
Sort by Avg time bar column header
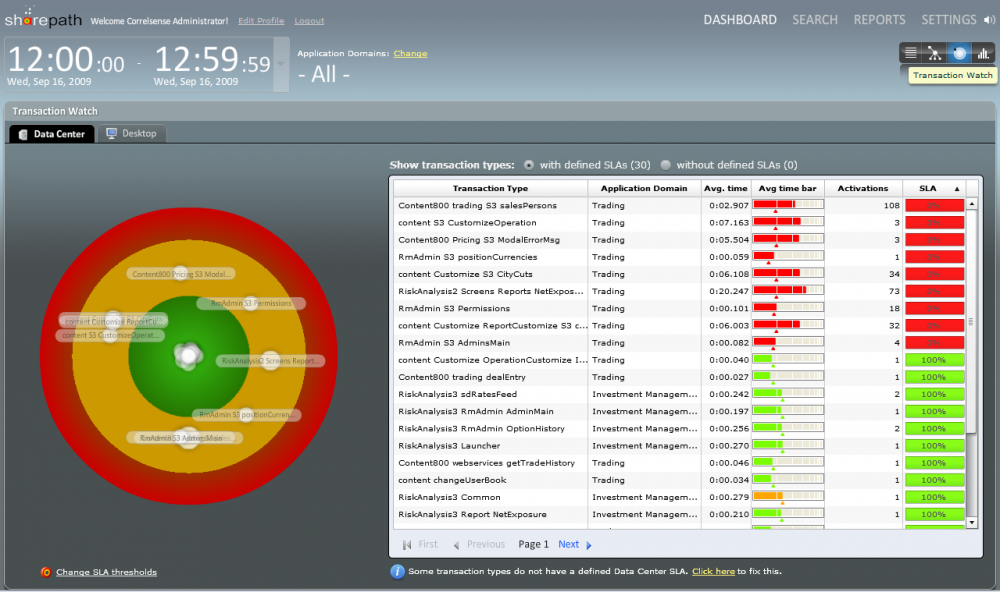(787, 188)
